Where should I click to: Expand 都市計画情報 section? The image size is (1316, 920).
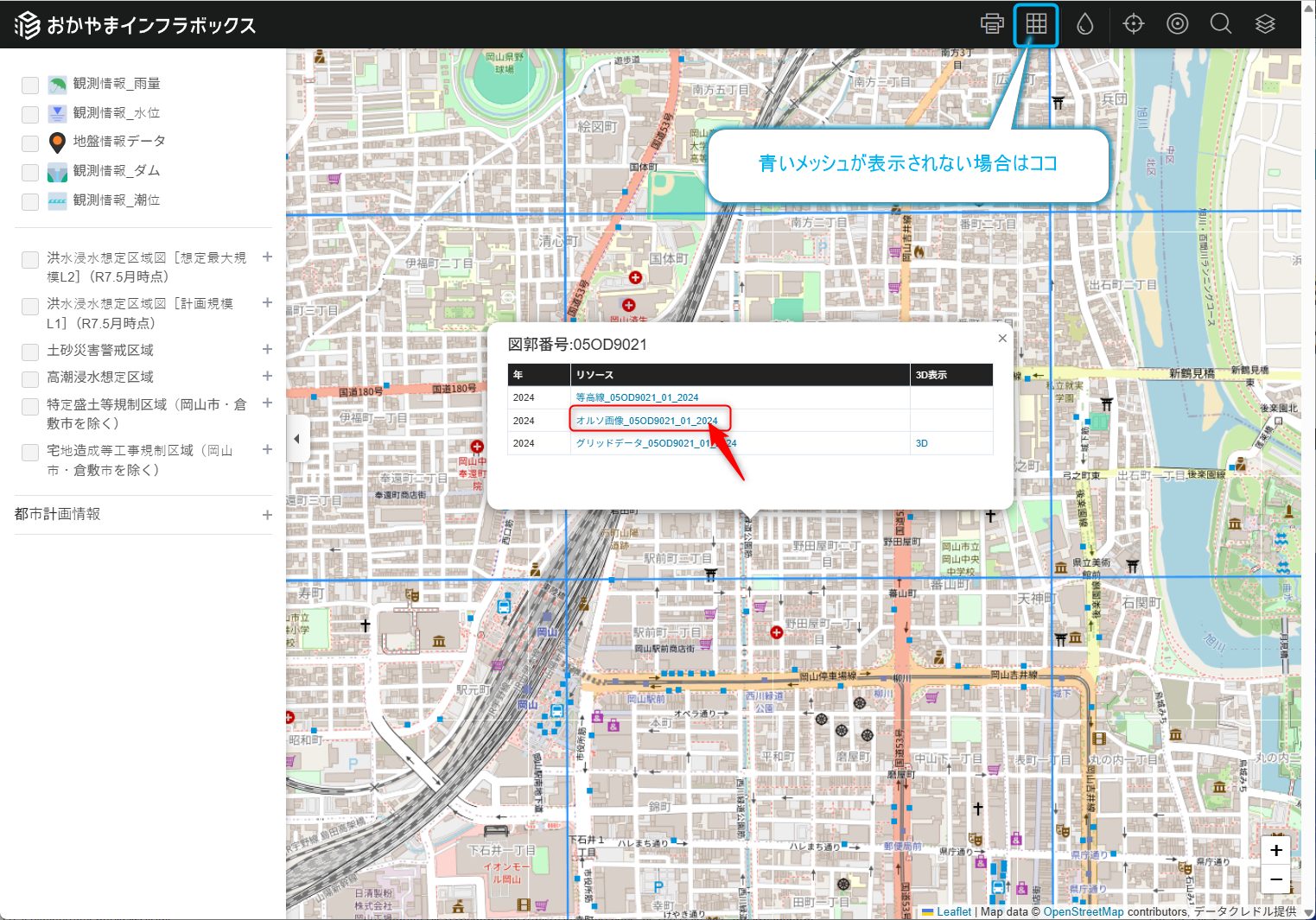click(x=267, y=515)
